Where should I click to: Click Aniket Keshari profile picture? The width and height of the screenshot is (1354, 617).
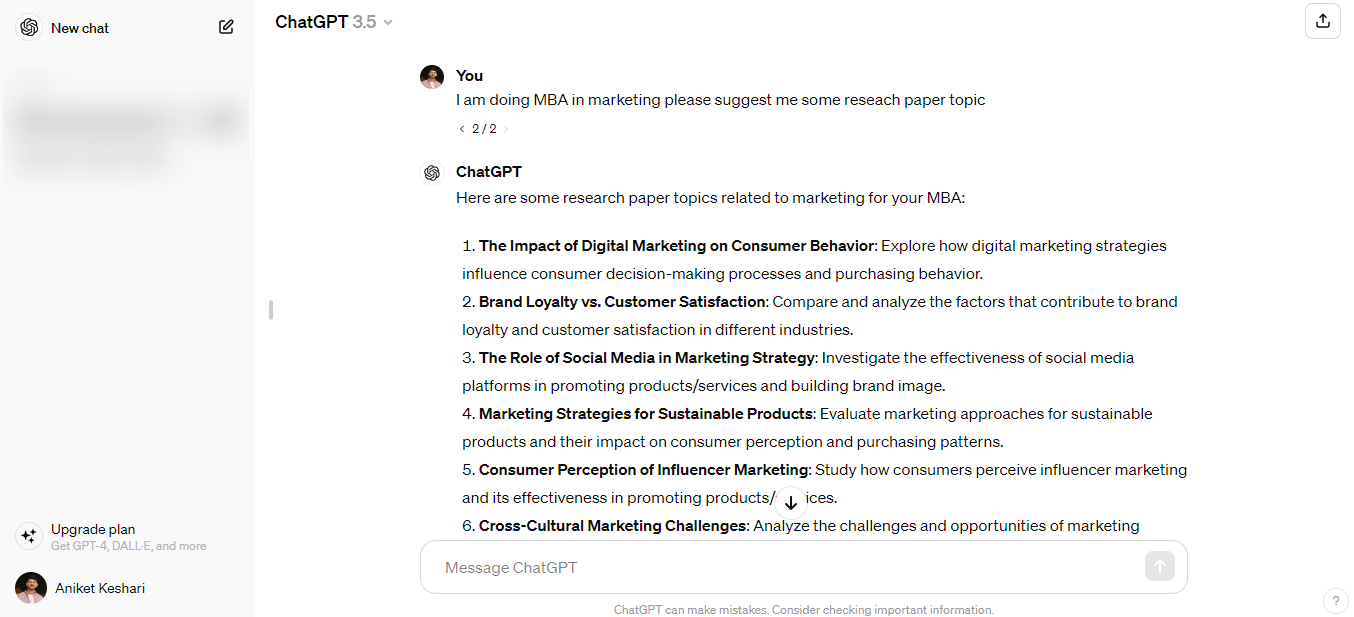click(x=30, y=588)
